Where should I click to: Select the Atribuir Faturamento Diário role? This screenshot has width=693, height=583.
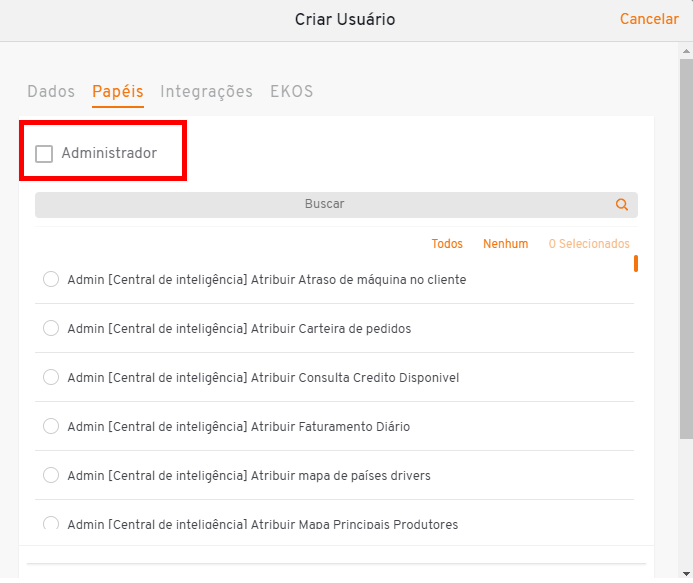coord(51,427)
